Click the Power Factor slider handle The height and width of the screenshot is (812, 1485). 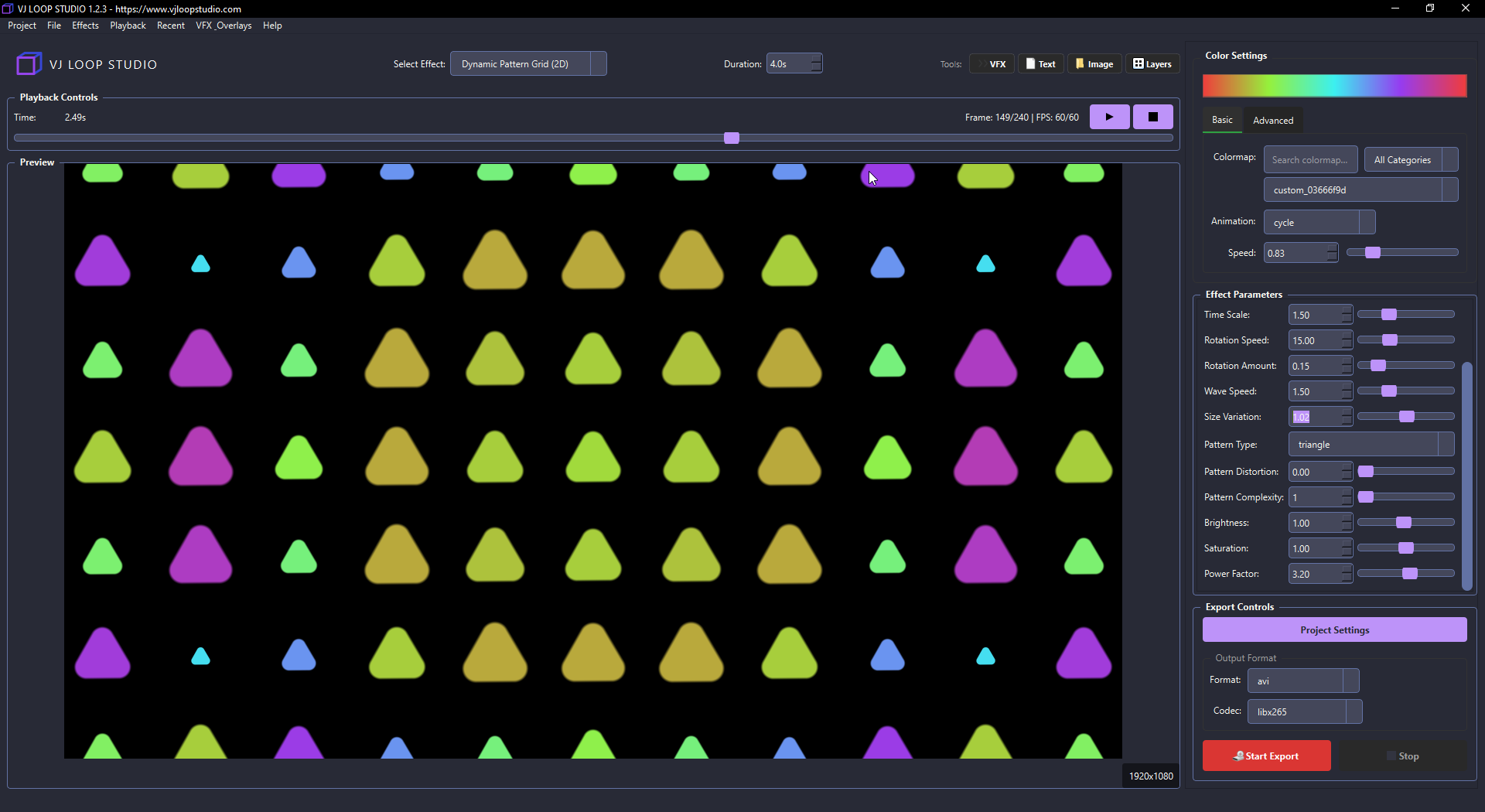[x=1410, y=573]
